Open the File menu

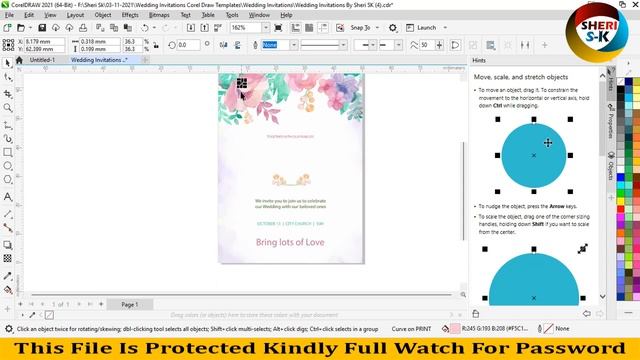[9, 15]
